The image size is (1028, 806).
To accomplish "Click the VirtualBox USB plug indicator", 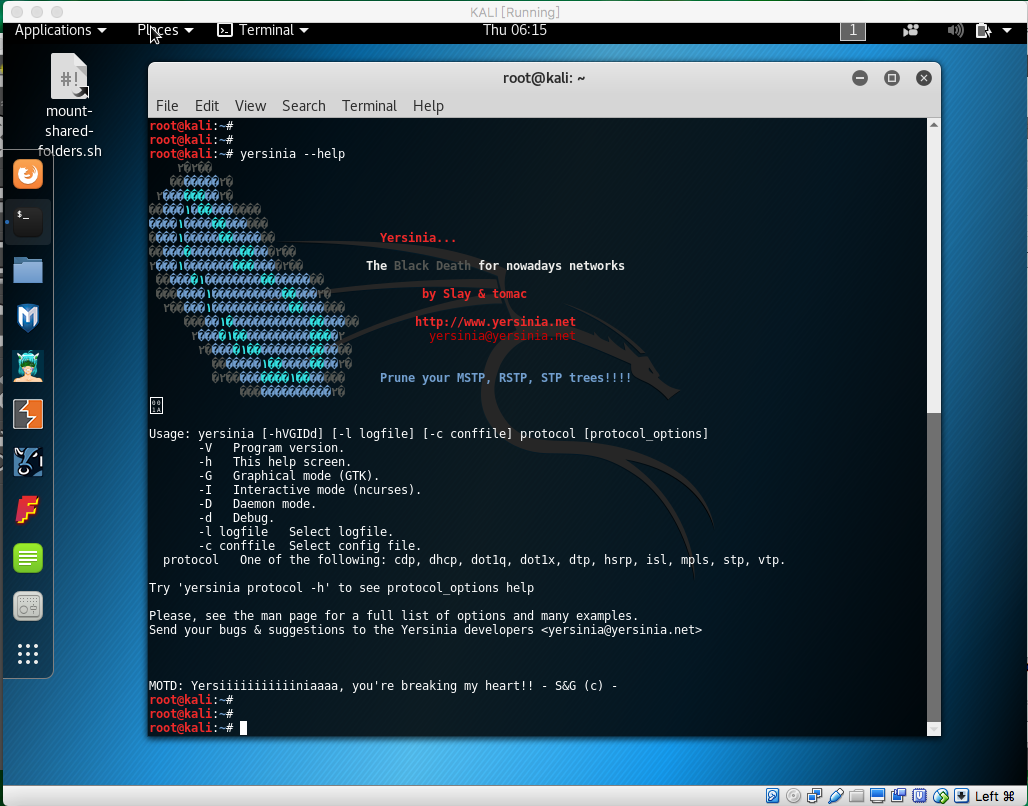I will (835, 796).
